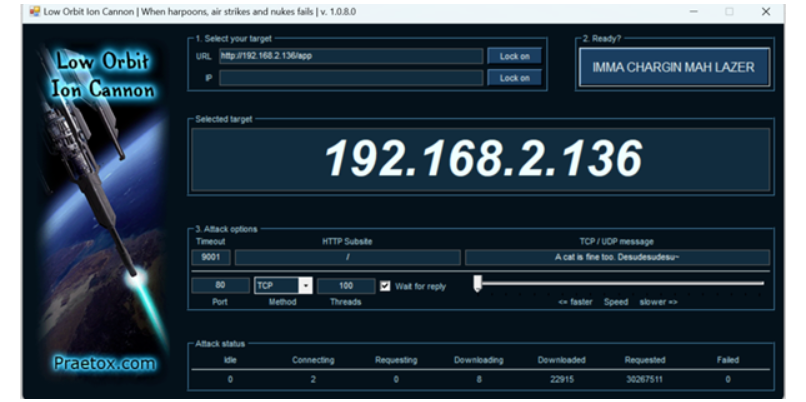Minimize the Low Orbit Ion Cannon window
This screenshot has height=402, width=806.
(693, 11)
